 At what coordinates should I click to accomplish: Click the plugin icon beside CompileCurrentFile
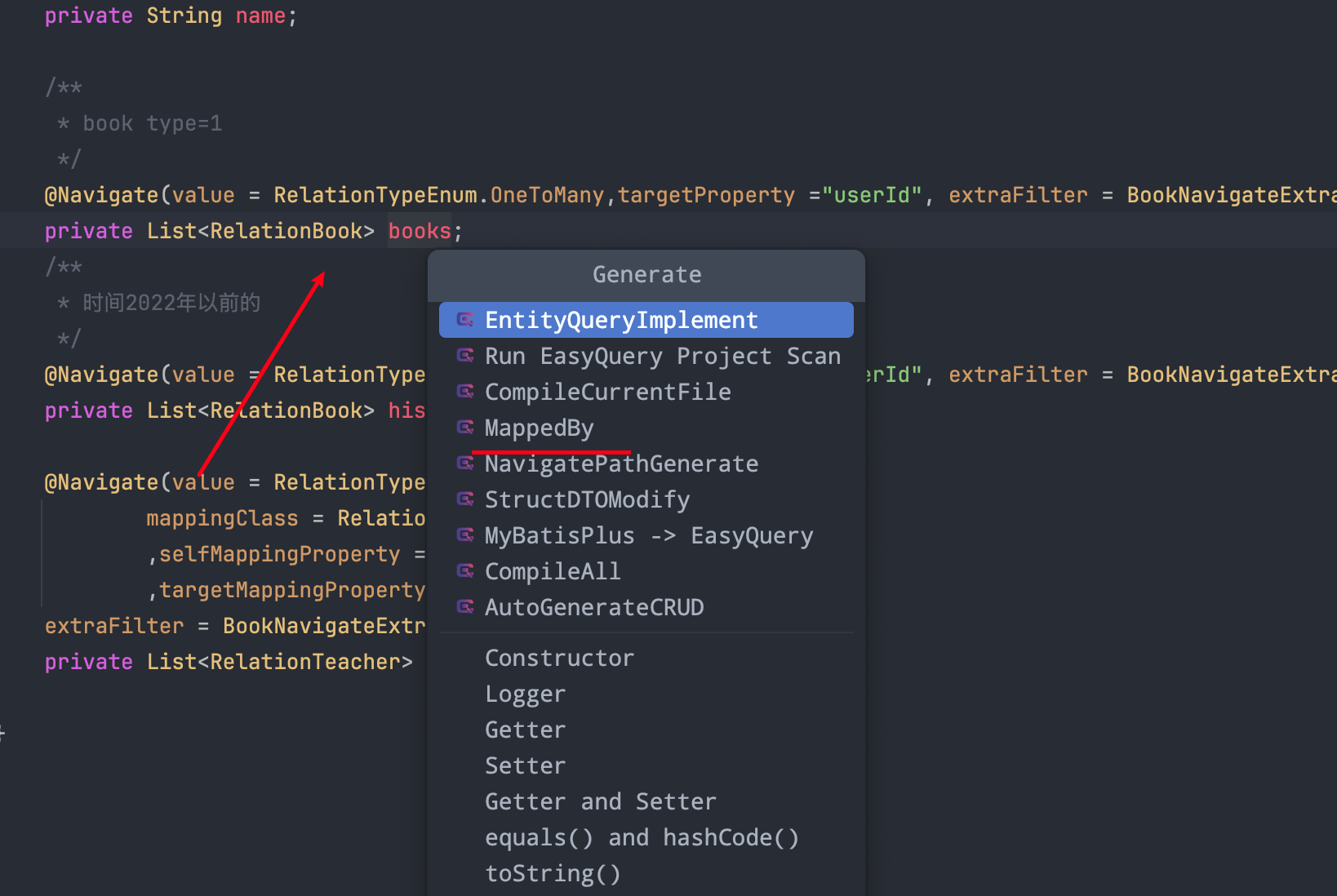(465, 392)
